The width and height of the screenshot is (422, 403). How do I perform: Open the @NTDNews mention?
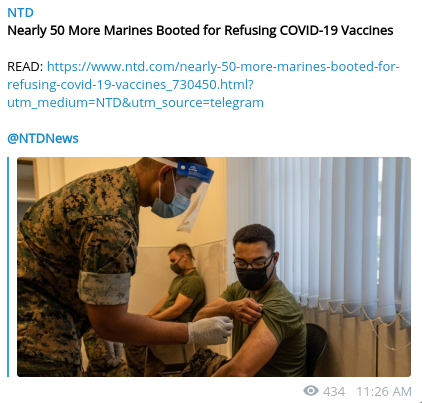[x=43, y=138]
